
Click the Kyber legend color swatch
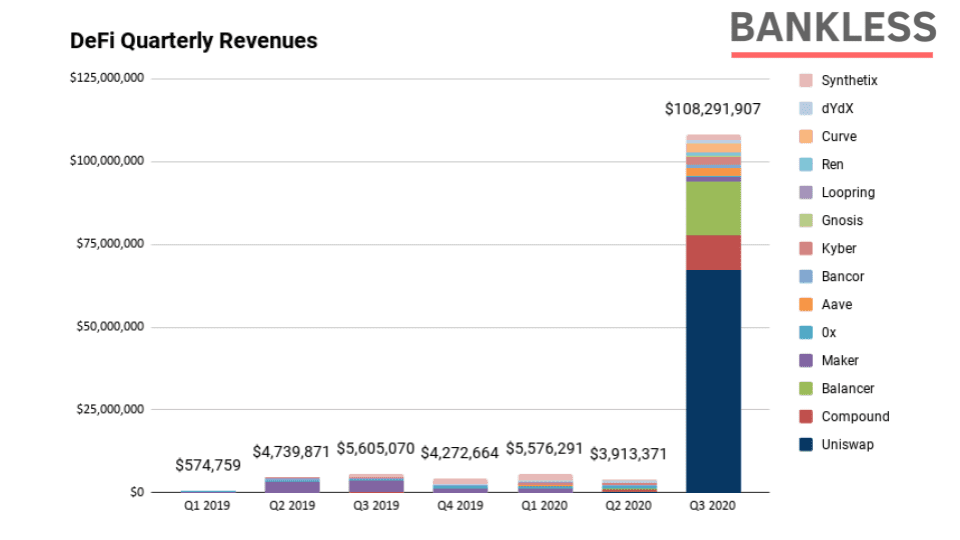806,249
